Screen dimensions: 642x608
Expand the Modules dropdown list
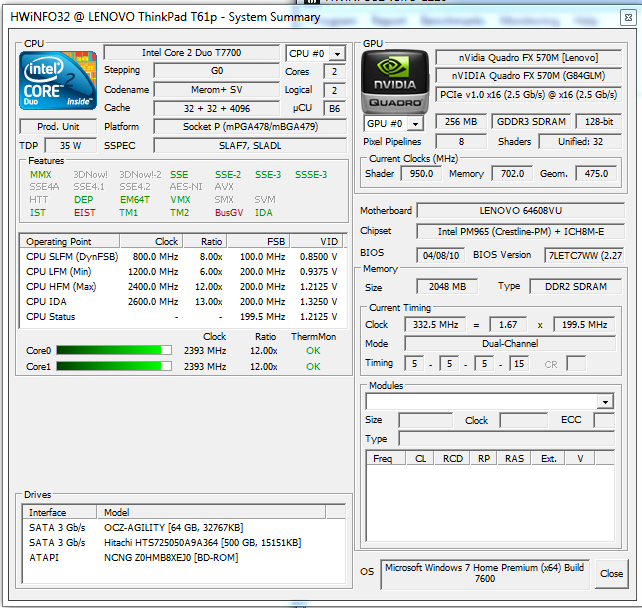606,402
